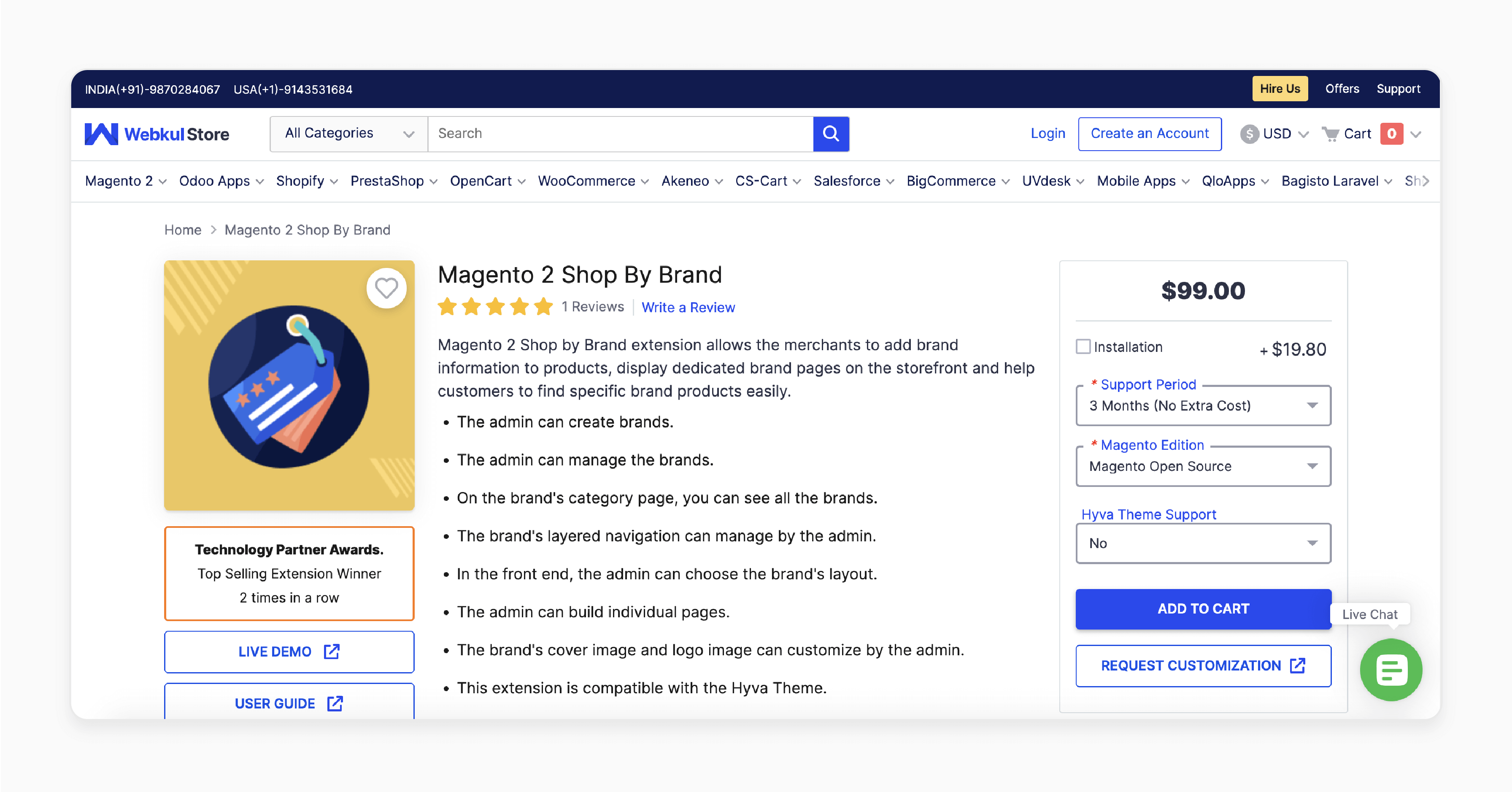Click the breadcrumb separator arrow
1512x792 pixels.
pyautogui.click(x=213, y=230)
